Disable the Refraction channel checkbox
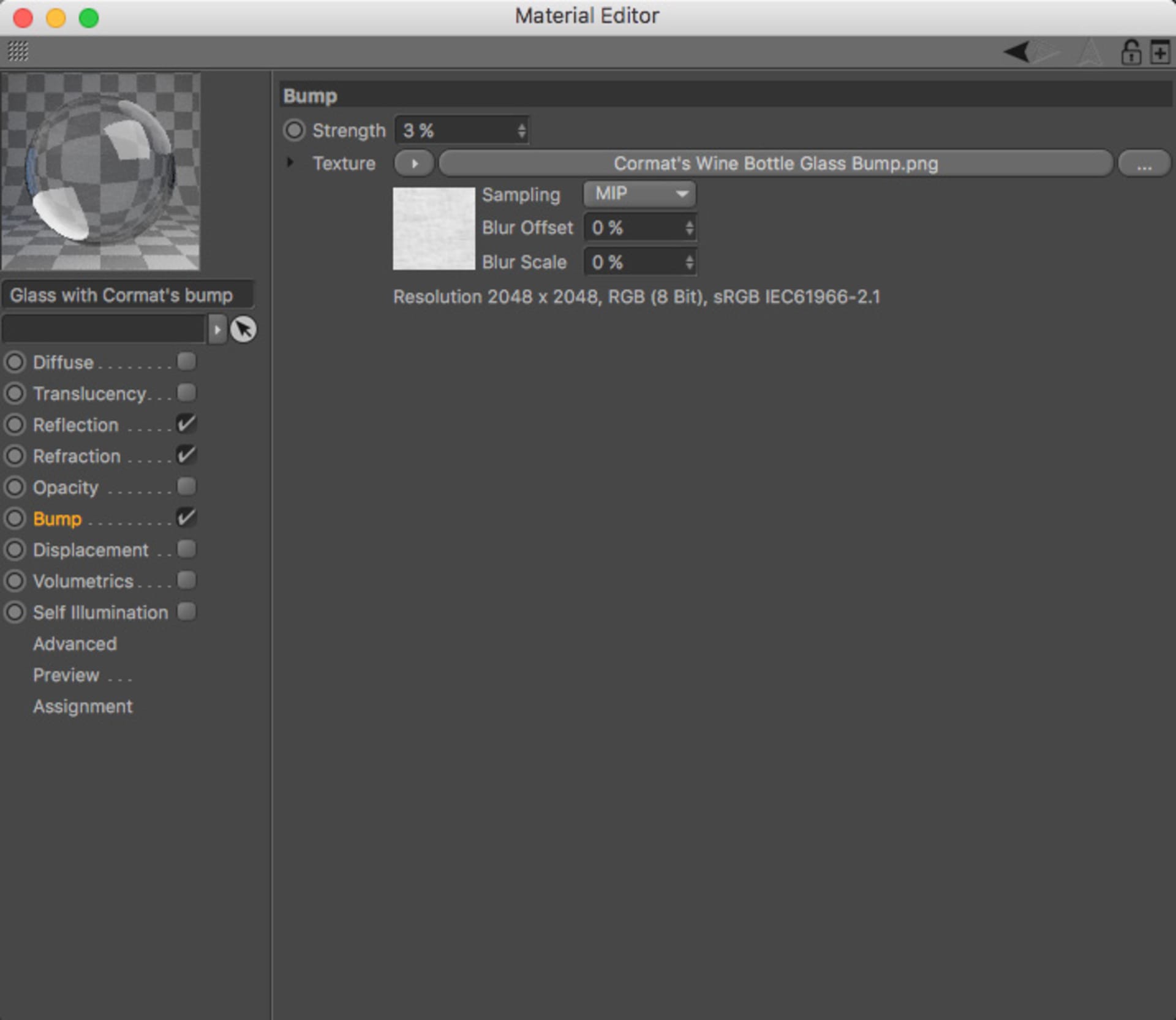The width and height of the screenshot is (1176, 1020). coord(187,455)
